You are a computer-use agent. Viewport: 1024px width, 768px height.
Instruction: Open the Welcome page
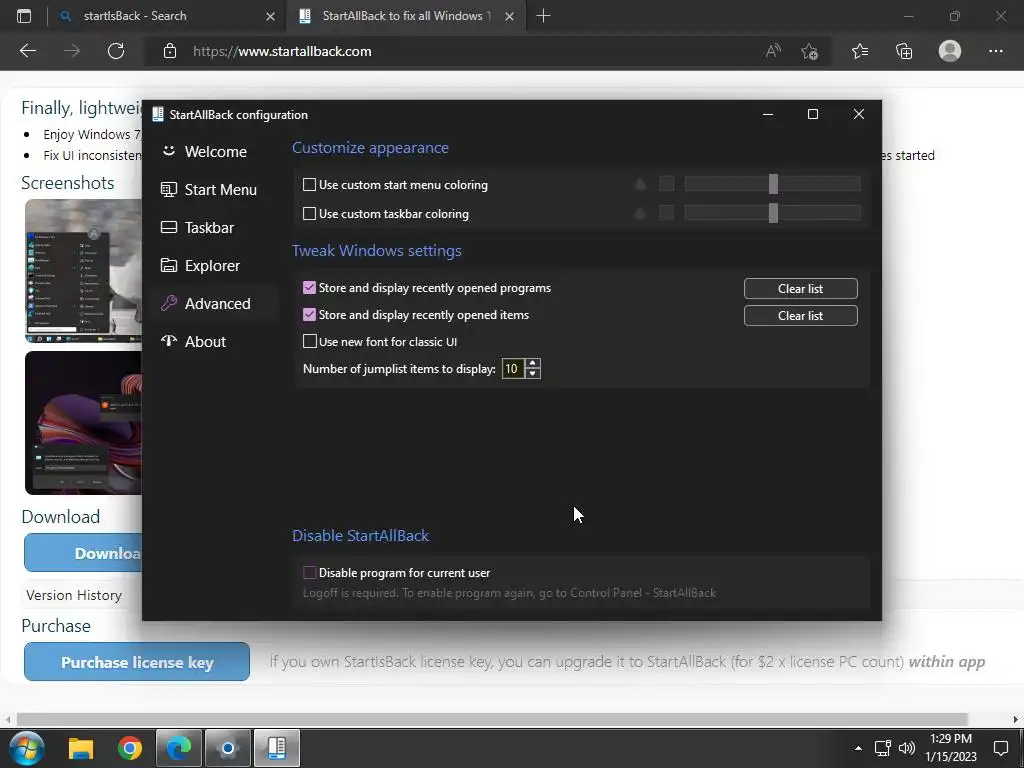tap(213, 152)
